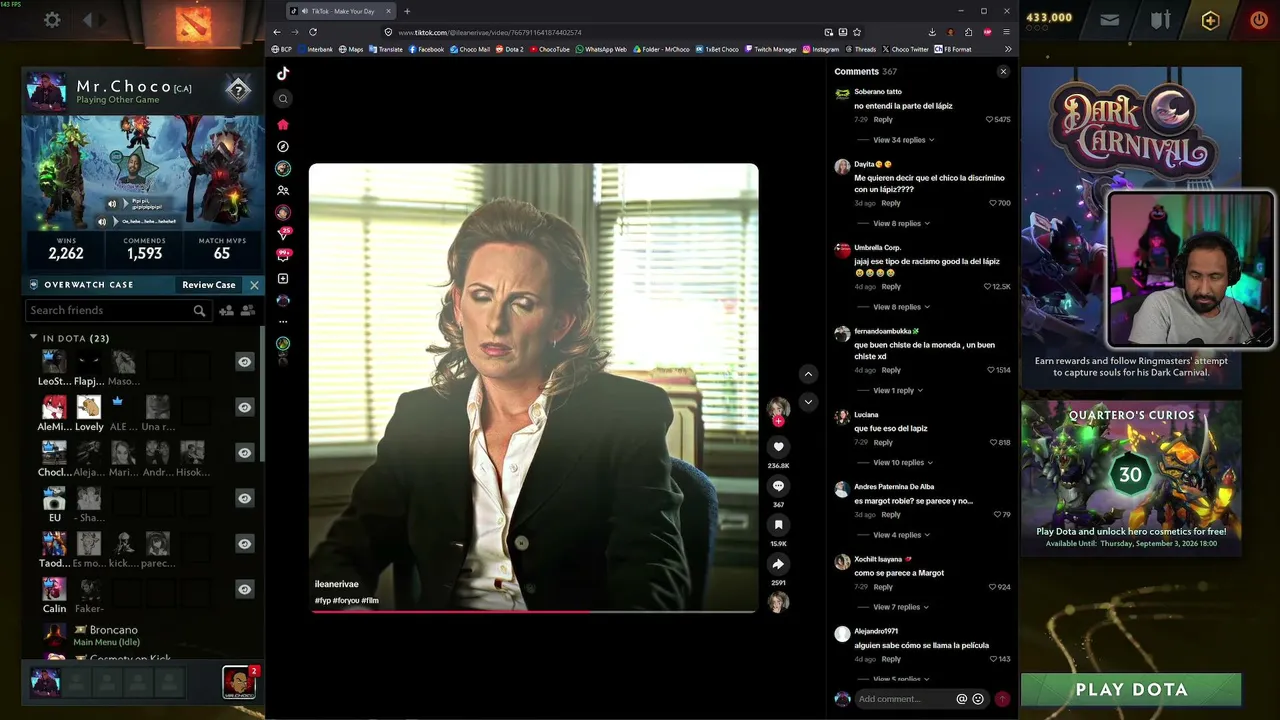This screenshot has width=1280, height=720.
Task: Open TikTok search magnifier
Action: [x=283, y=98]
